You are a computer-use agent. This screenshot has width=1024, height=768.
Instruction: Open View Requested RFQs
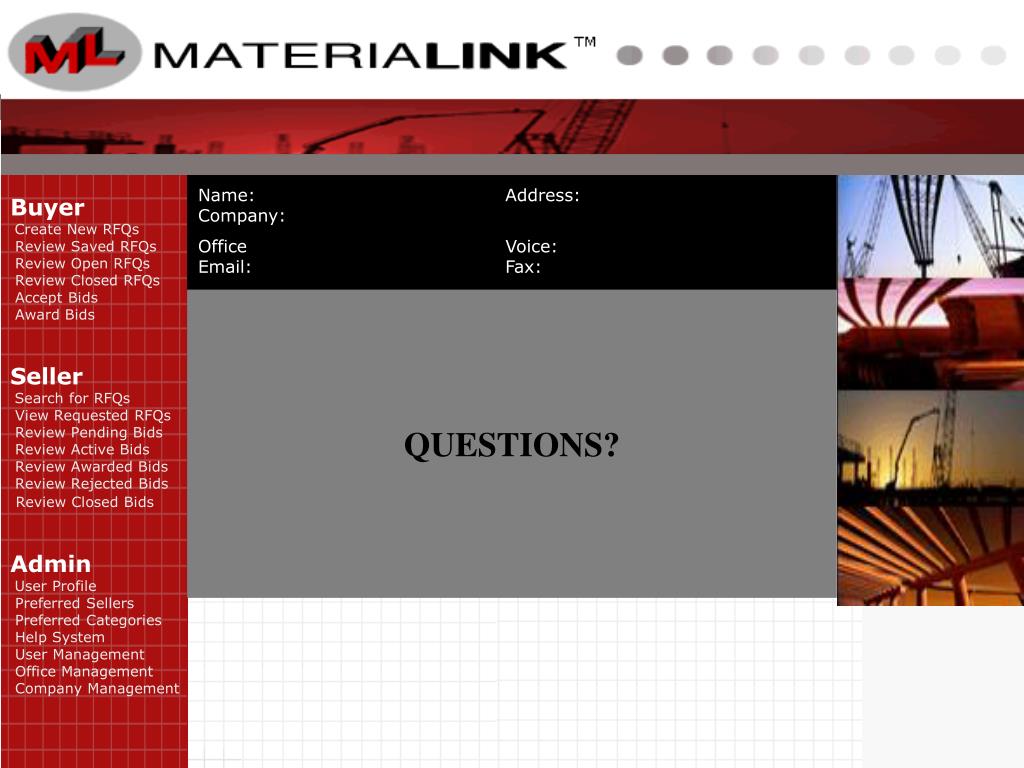tap(93, 415)
